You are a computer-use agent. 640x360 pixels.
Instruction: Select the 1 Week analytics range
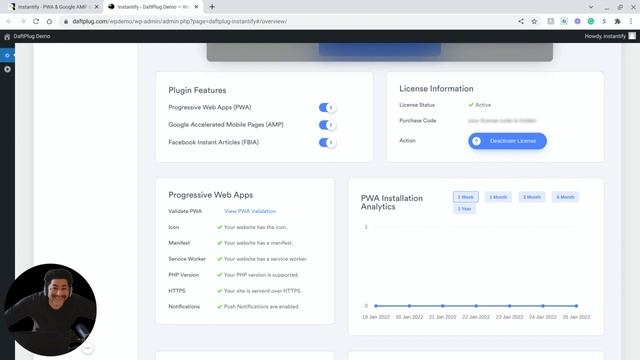(465, 197)
